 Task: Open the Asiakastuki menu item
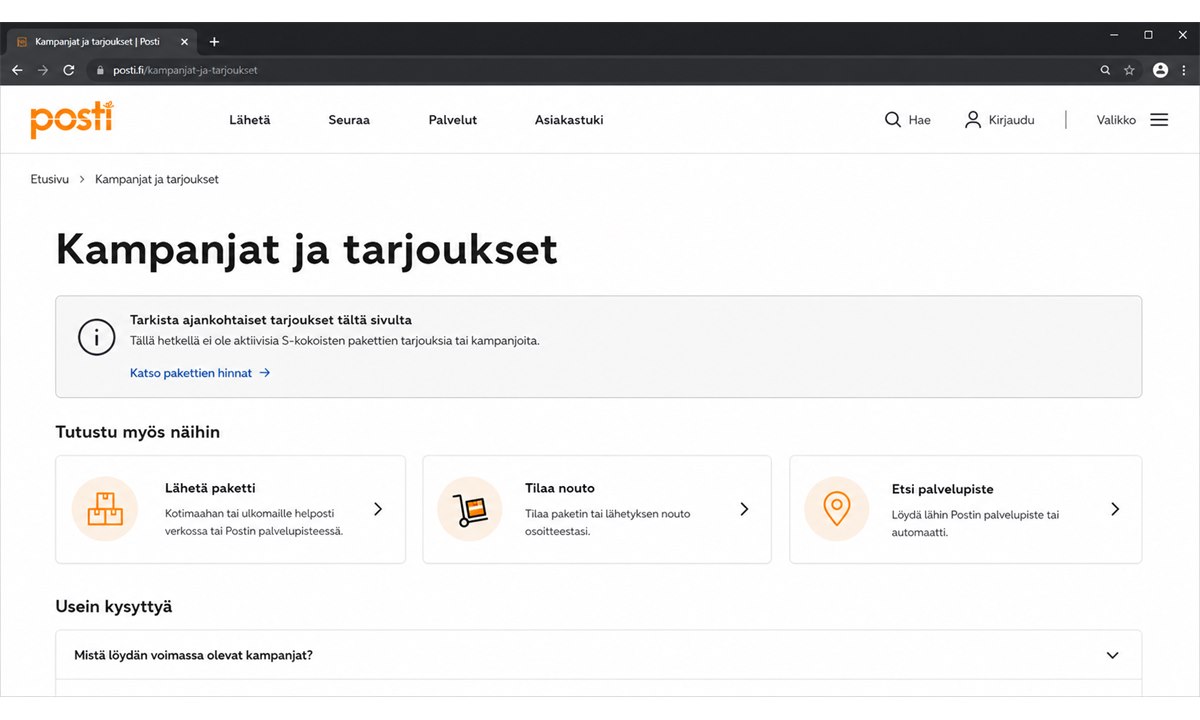569,120
